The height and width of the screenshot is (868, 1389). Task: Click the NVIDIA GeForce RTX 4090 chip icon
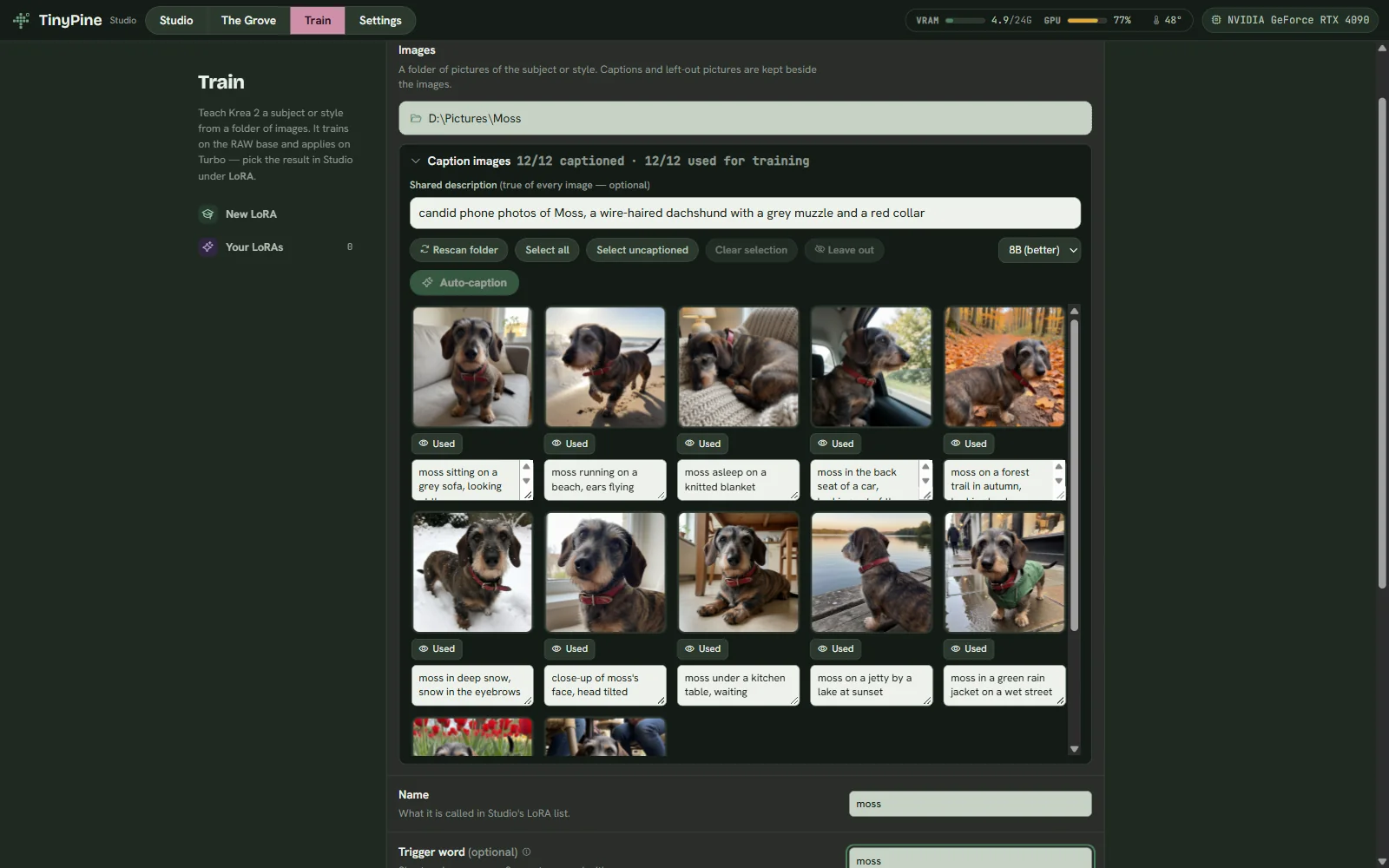(1216, 20)
